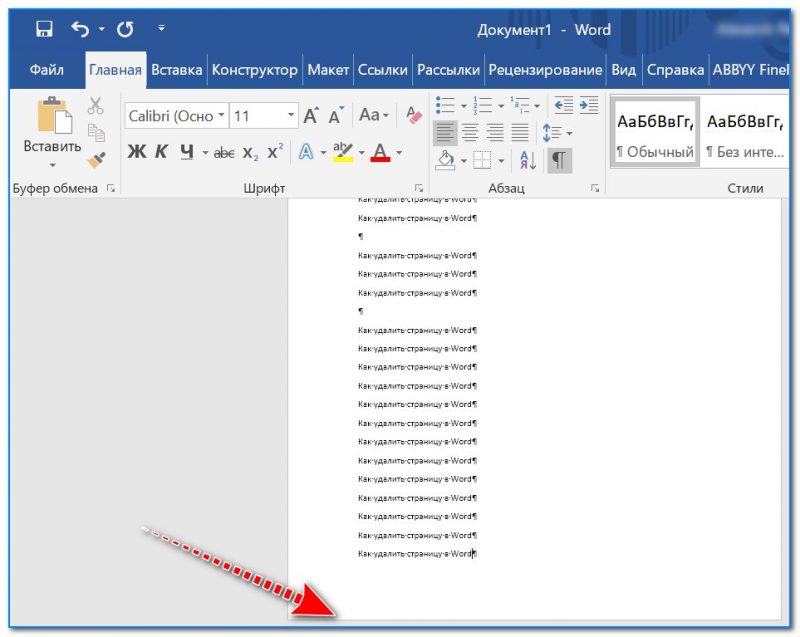This screenshot has height=637, width=800.
Task: Sort text with АЯ icon
Action: [x=528, y=160]
